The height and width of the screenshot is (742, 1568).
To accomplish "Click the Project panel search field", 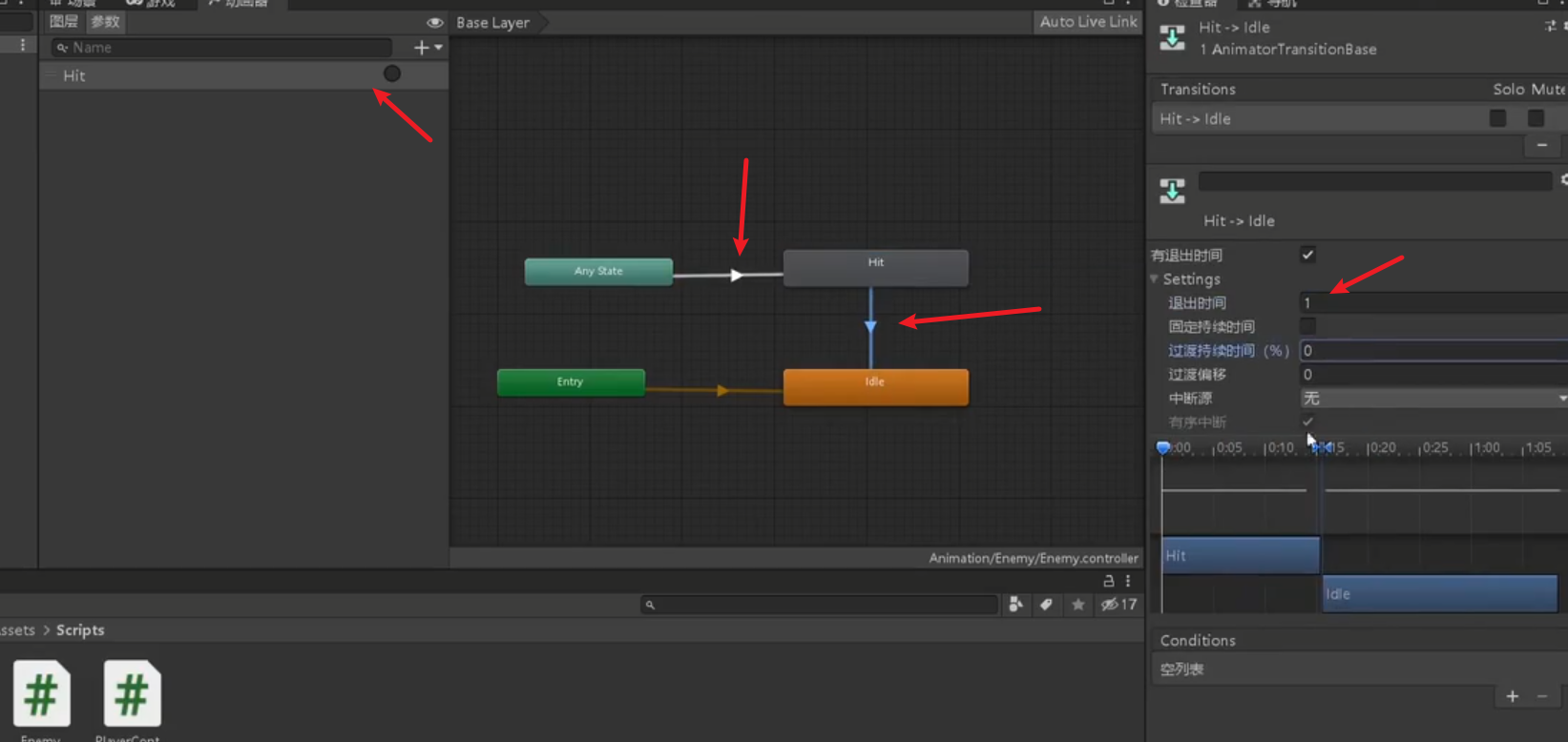I will (819, 605).
